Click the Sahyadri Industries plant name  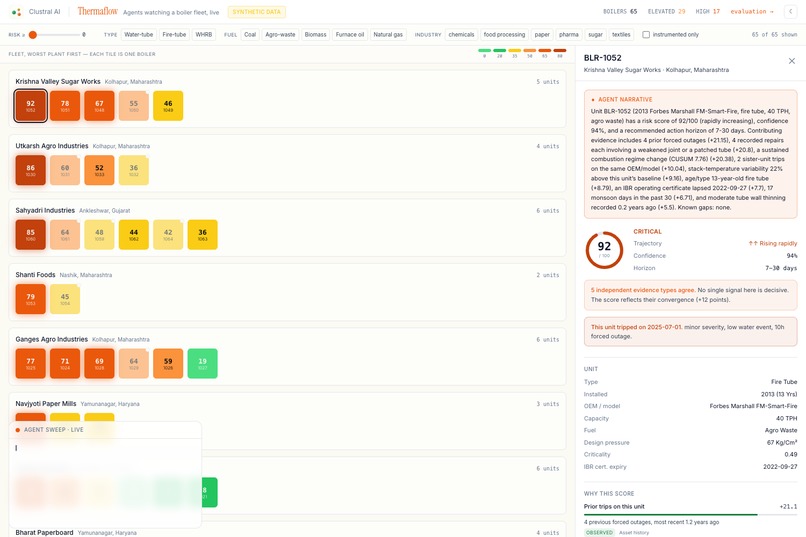click(x=45, y=210)
